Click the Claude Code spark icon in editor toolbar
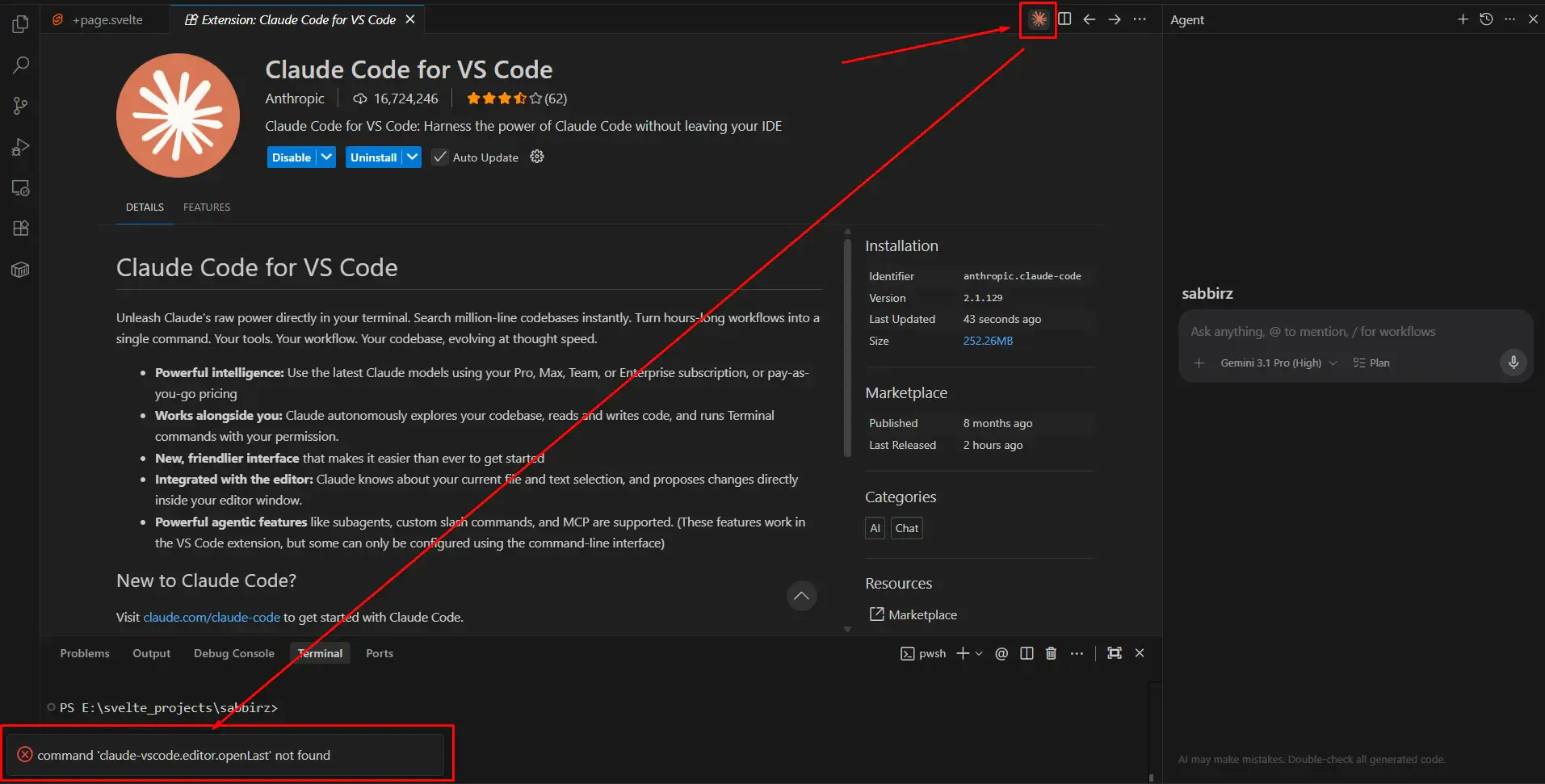1545x784 pixels. point(1039,19)
